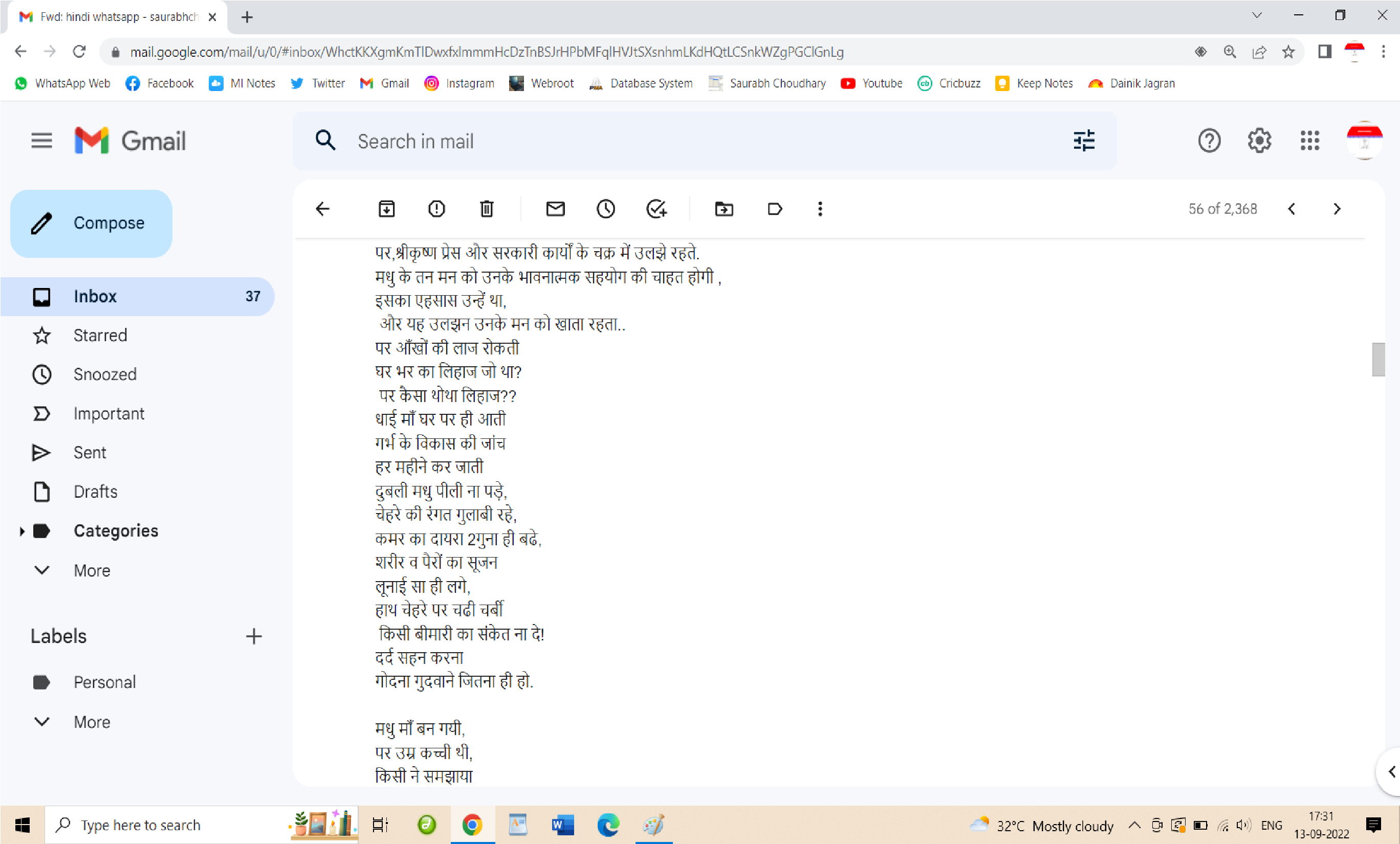
Task: Archive this email using the archive icon
Action: click(386, 209)
